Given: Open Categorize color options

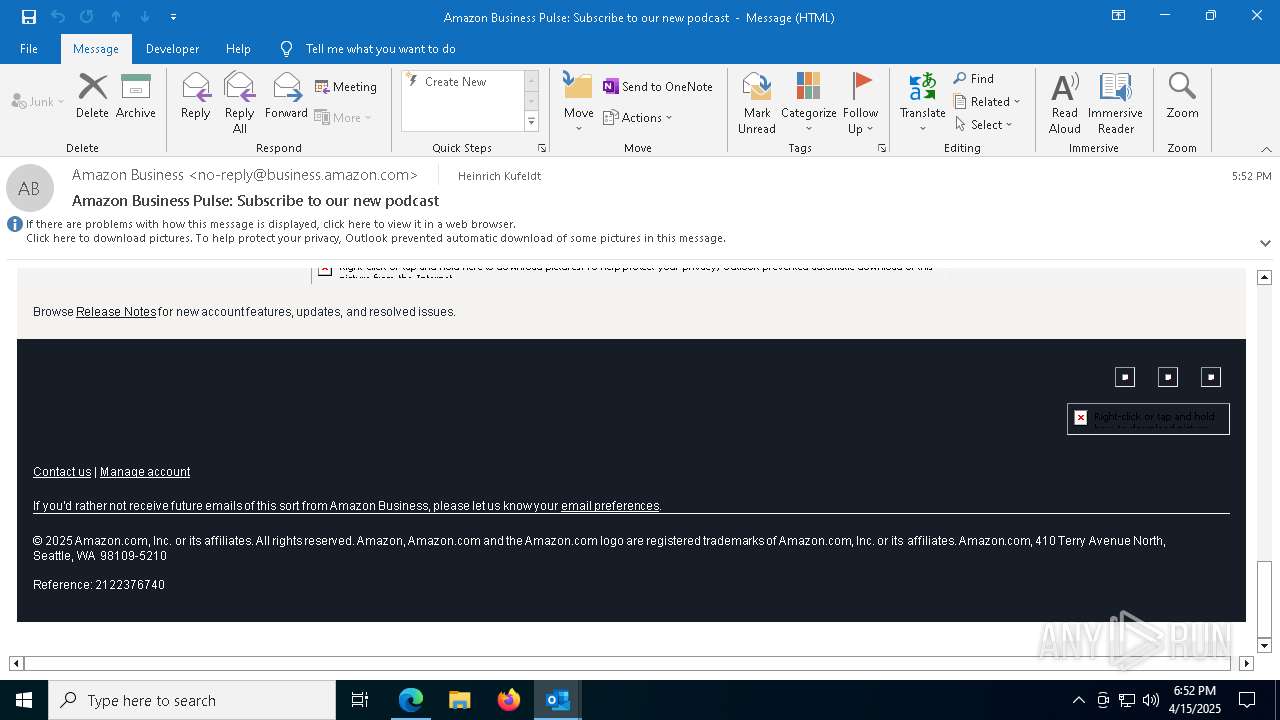Looking at the screenshot, I should pyautogui.click(x=809, y=103).
